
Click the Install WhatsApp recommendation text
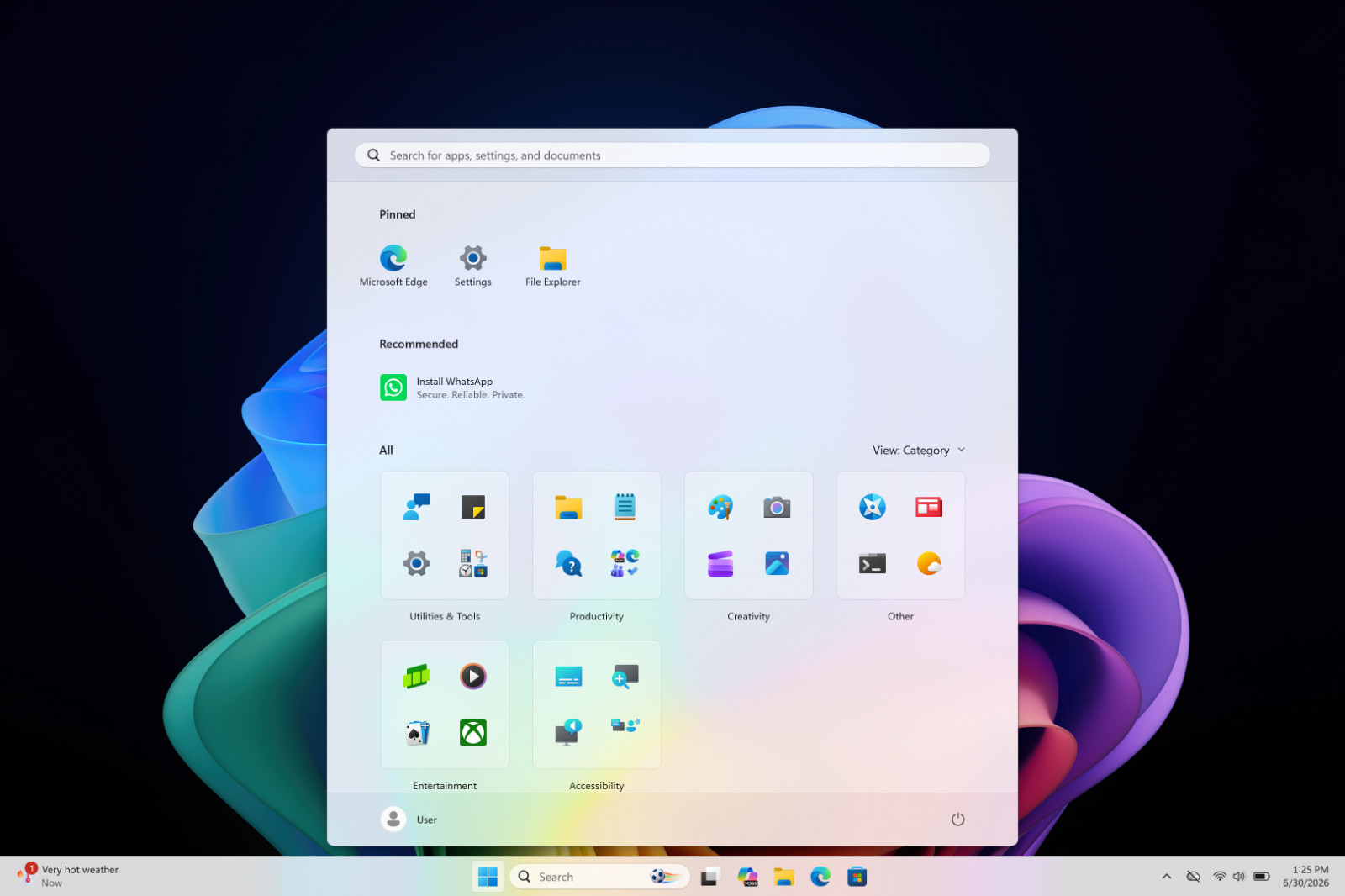tap(455, 382)
